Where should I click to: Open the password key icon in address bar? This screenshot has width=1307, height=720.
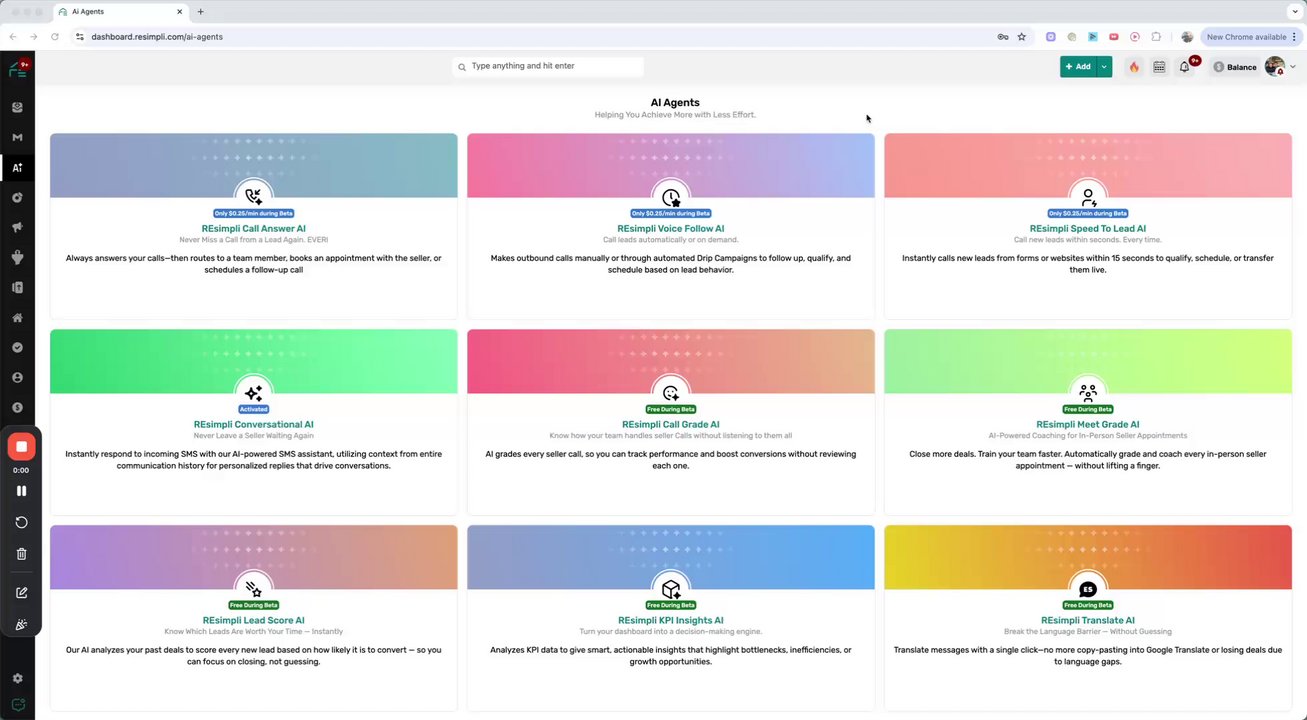[1002, 37]
